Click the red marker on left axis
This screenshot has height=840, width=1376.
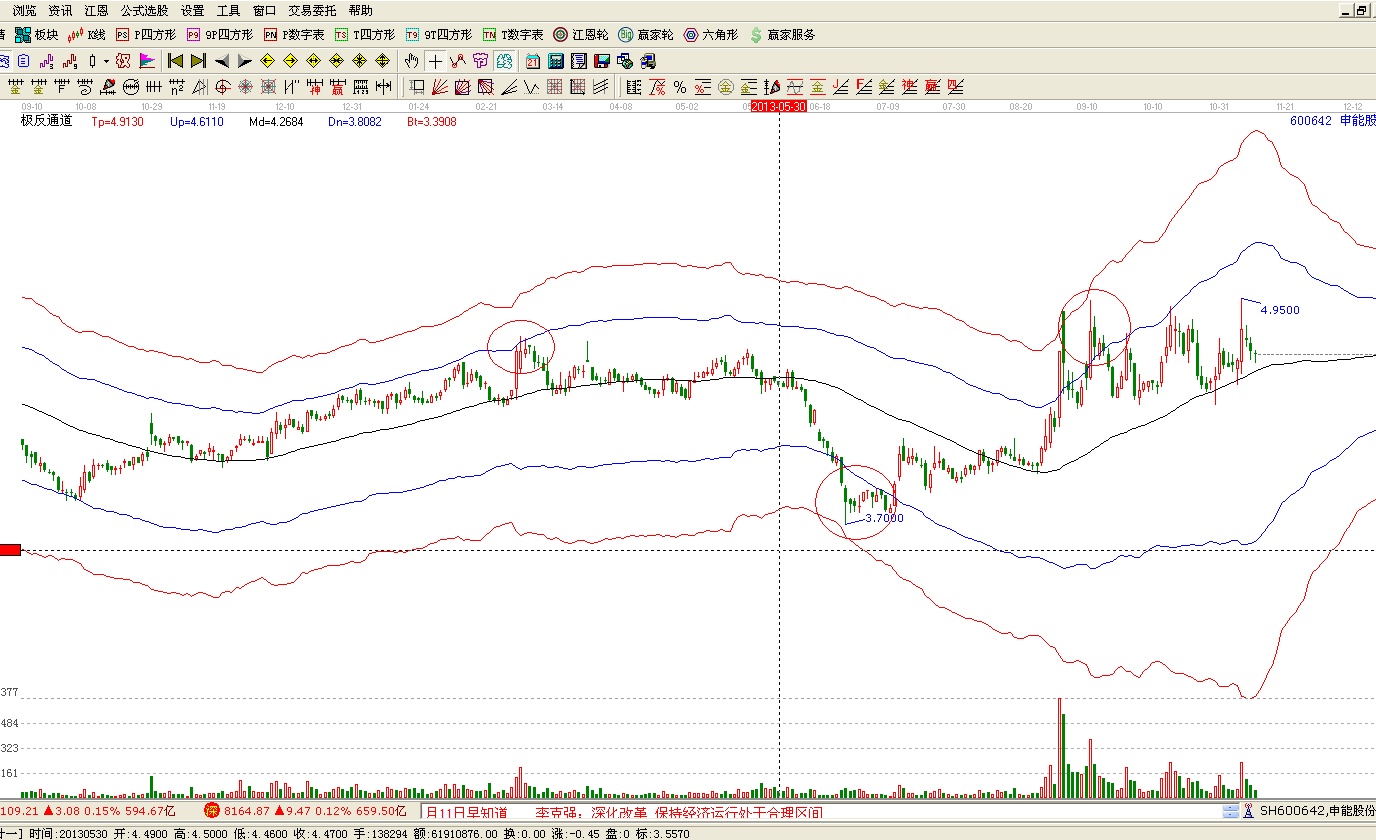pyautogui.click(x=10, y=550)
